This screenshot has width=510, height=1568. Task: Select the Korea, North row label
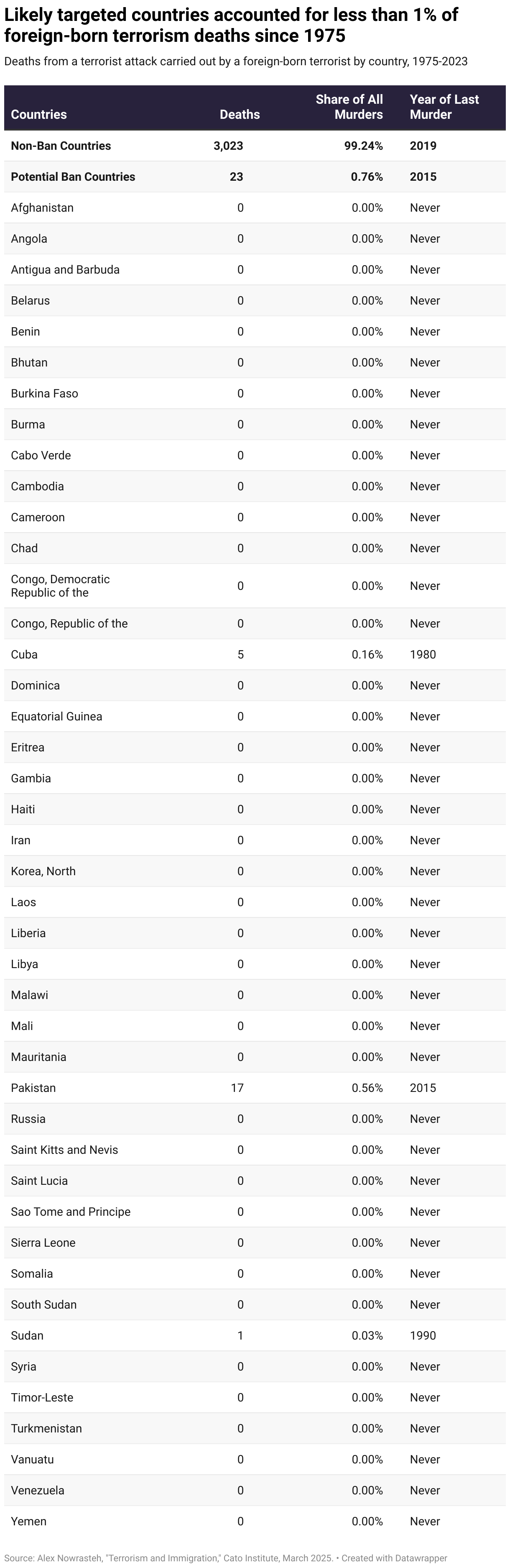click(x=43, y=871)
